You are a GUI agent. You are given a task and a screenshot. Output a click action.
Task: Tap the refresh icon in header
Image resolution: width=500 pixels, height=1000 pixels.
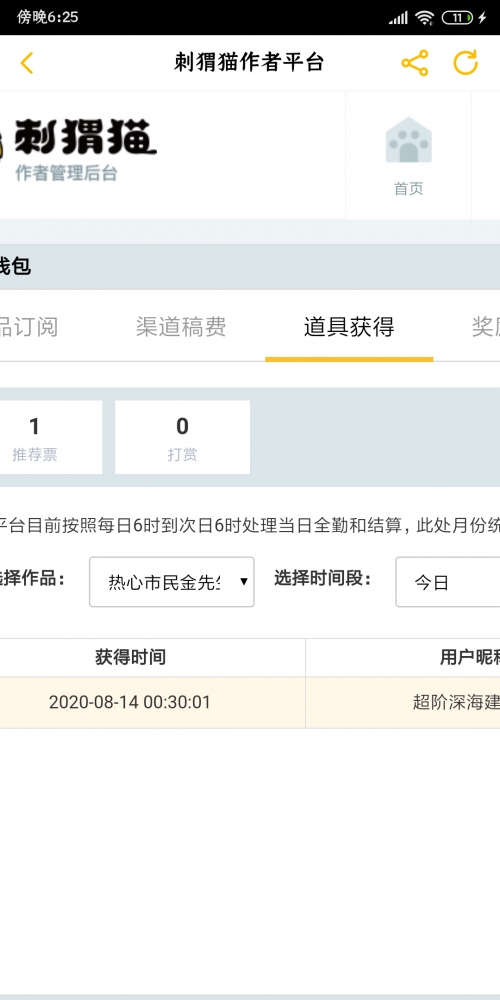click(x=466, y=63)
